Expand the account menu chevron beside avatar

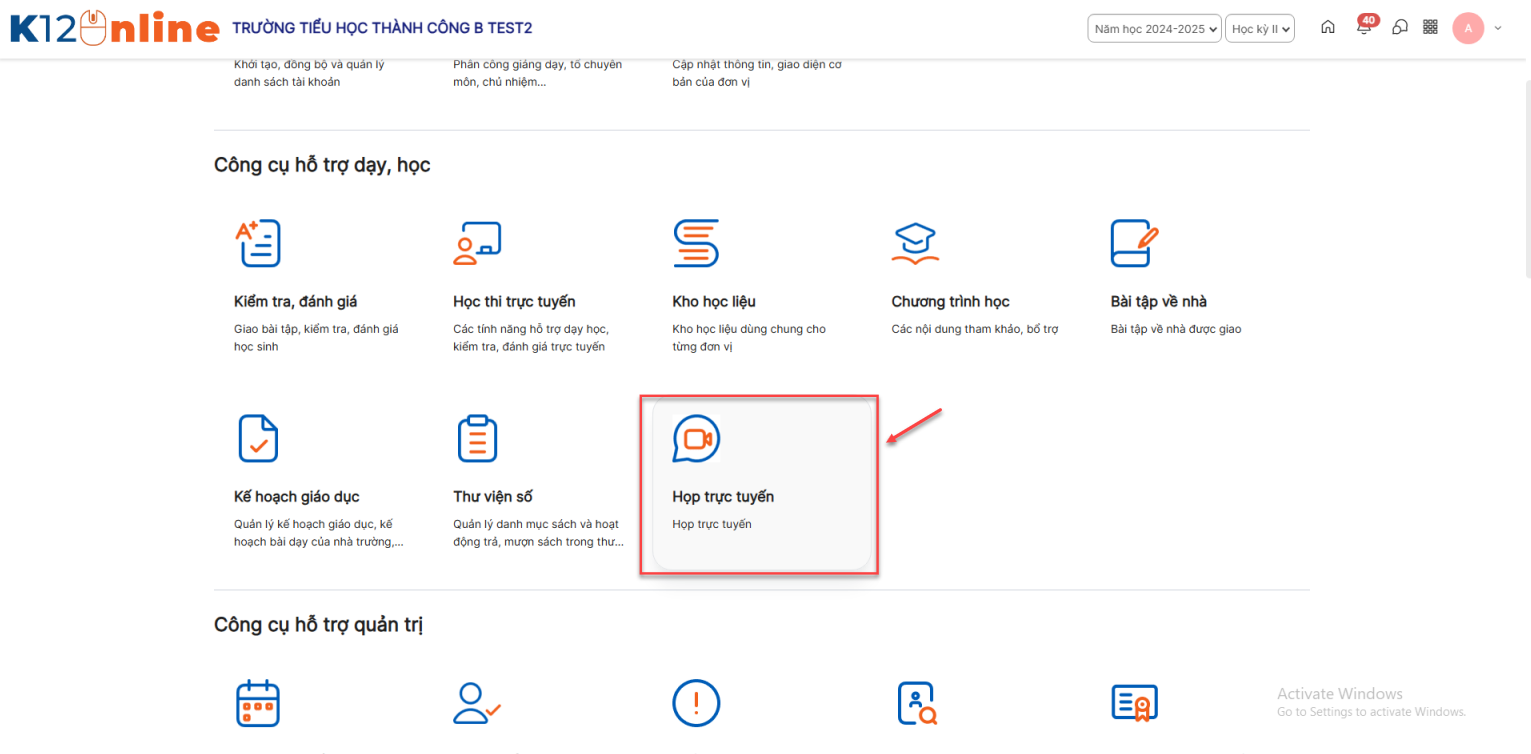point(1497,29)
